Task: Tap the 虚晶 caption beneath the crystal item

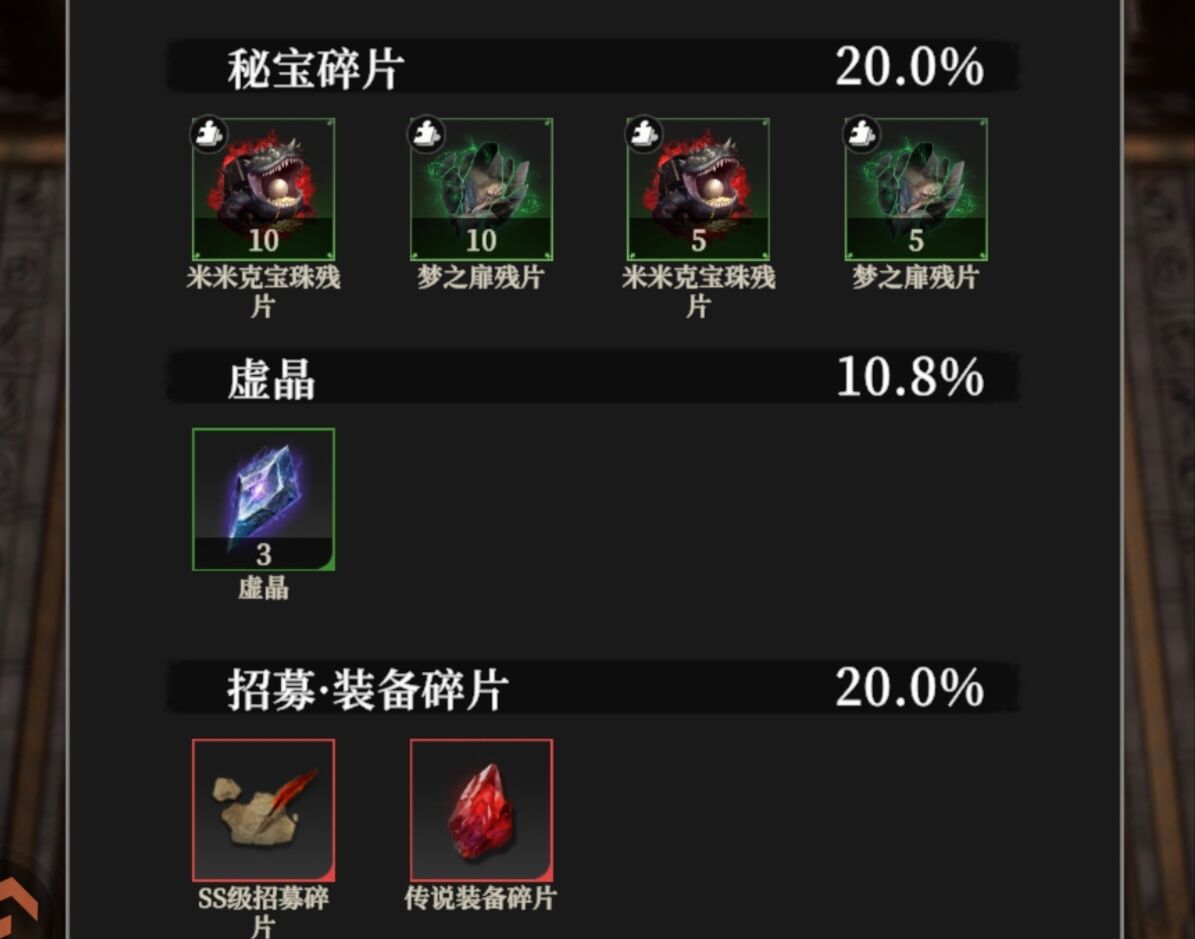Action: coord(263,588)
